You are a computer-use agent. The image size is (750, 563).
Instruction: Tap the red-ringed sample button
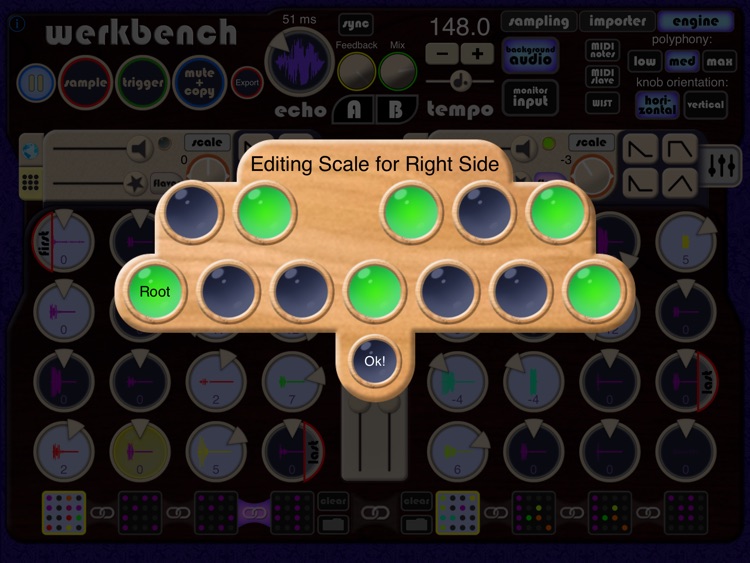pos(86,82)
